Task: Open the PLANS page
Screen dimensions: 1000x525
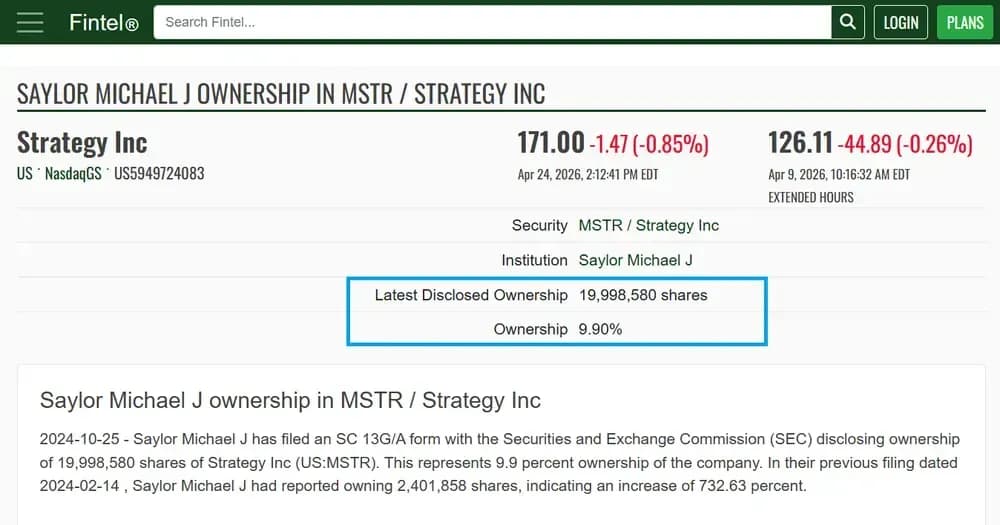Action: click(x=964, y=22)
